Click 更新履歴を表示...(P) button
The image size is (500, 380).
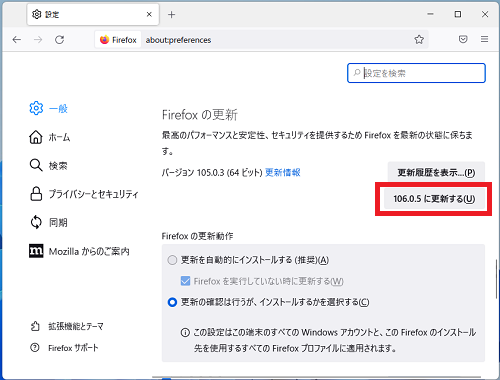(436, 172)
